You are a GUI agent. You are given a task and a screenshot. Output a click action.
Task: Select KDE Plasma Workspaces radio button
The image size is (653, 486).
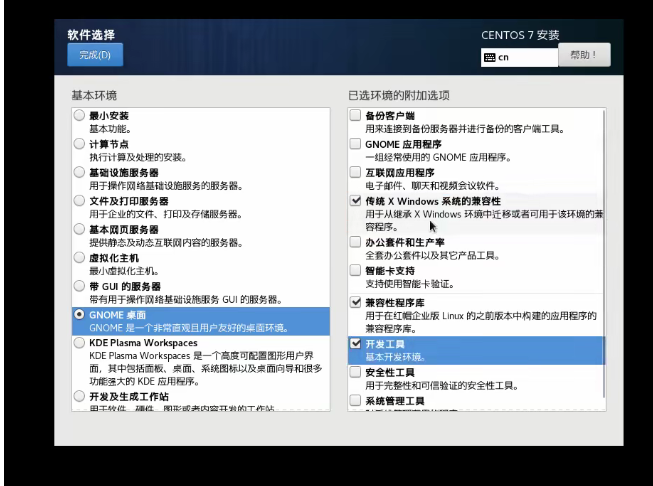[x=79, y=343]
